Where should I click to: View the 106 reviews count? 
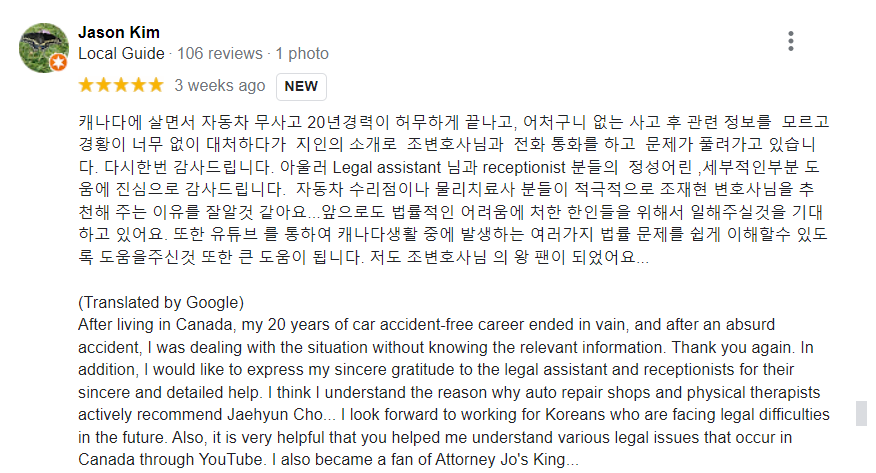point(220,54)
